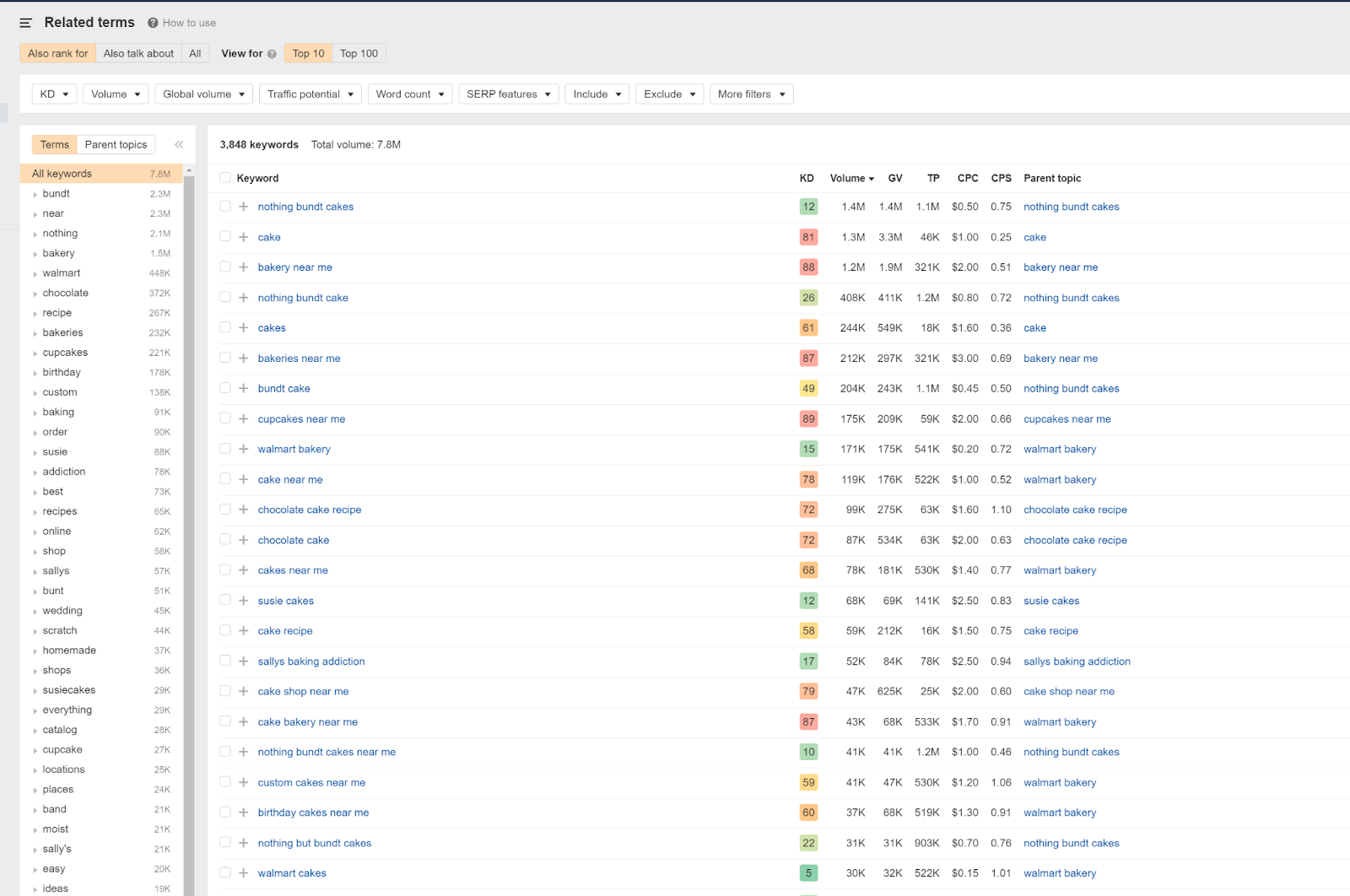Select the Top 10 view option

(x=309, y=54)
